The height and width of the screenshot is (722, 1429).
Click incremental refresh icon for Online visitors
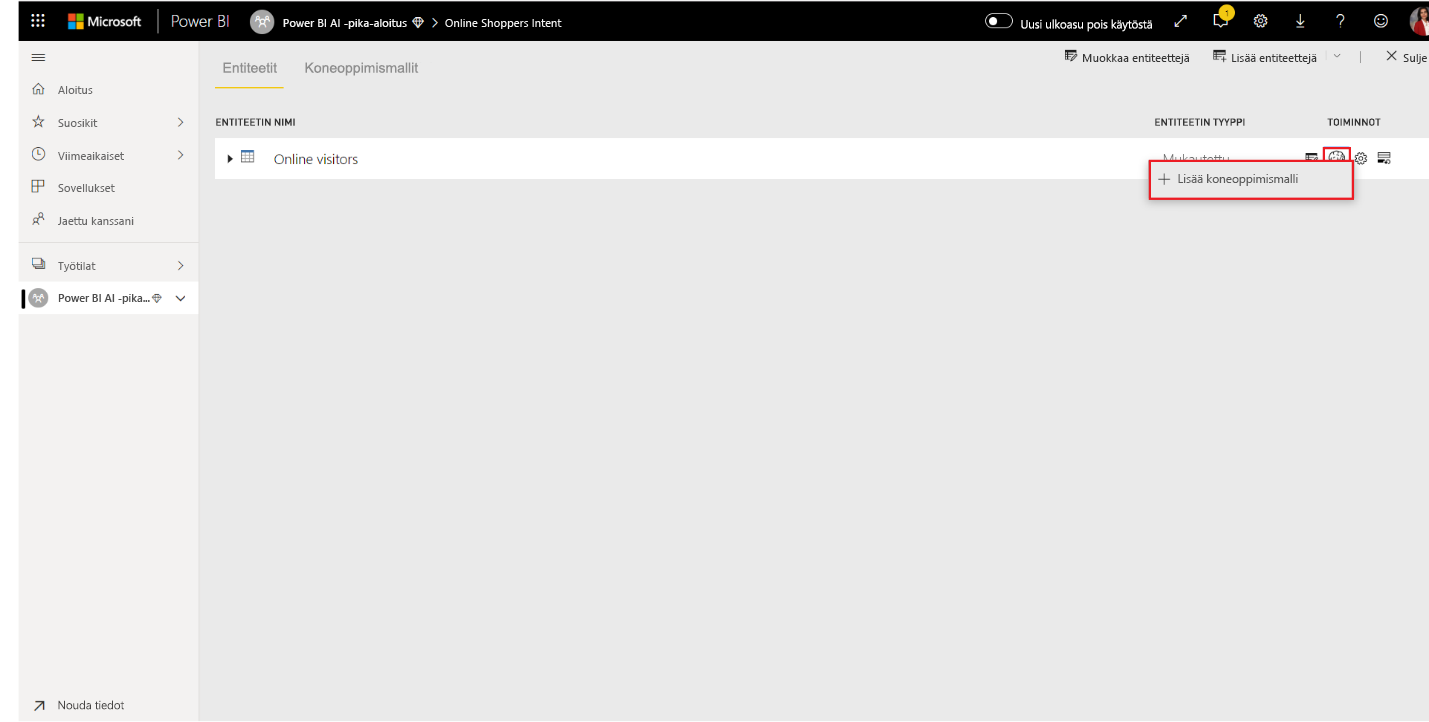pyautogui.click(x=1385, y=158)
